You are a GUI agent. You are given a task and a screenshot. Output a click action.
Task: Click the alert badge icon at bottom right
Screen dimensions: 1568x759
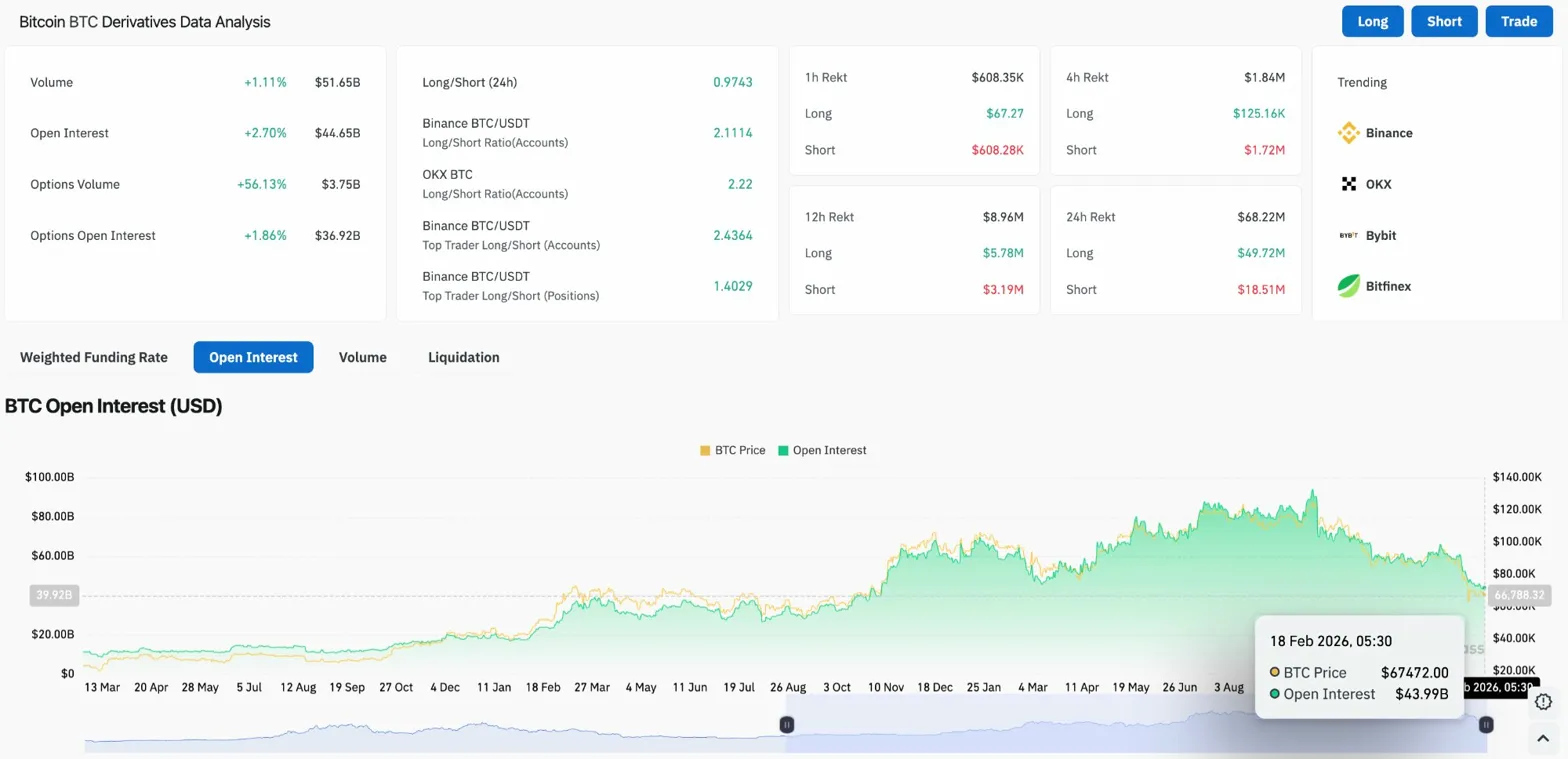click(x=1543, y=701)
